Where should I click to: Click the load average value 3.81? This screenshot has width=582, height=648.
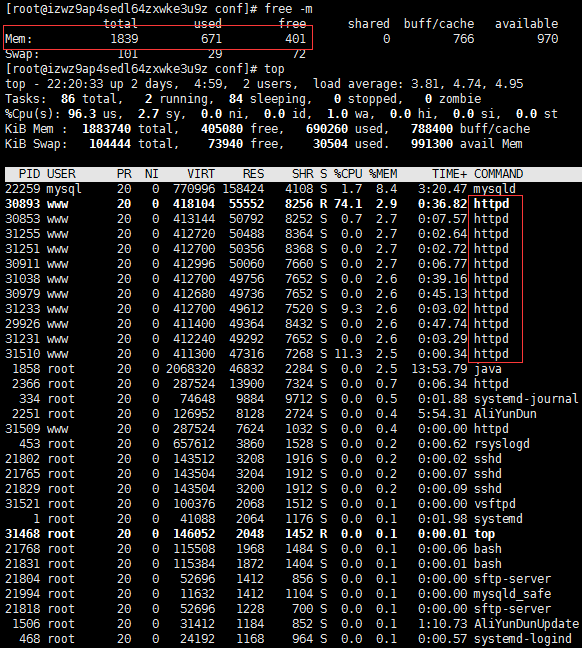[x=426, y=84]
